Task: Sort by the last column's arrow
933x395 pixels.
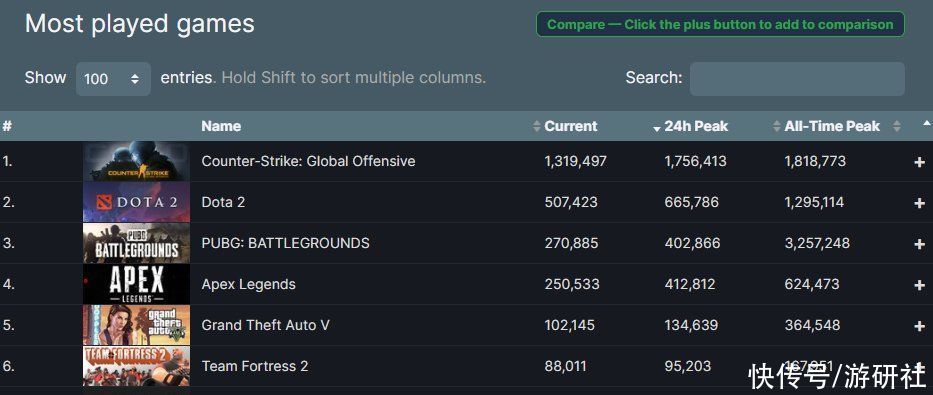Action: (x=926, y=123)
